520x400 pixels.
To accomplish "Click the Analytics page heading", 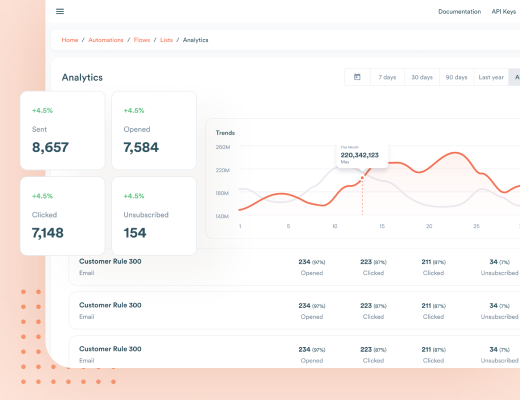I will click(x=82, y=78).
